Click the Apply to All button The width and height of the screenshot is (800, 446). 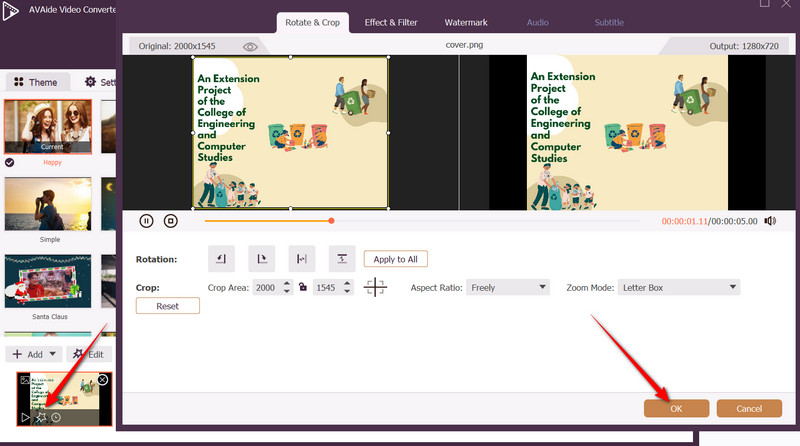[396, 259]
